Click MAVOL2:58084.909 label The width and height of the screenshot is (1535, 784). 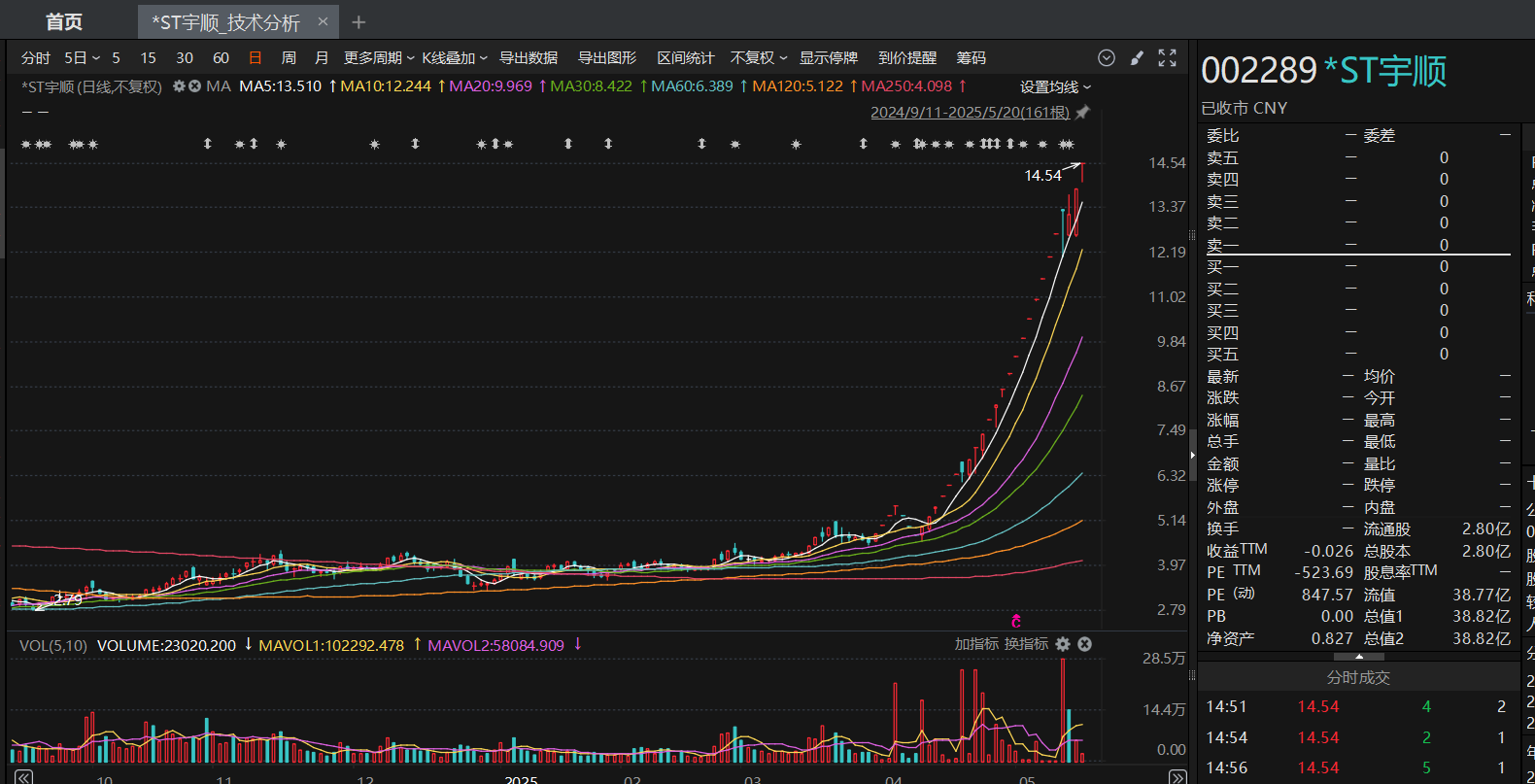(x=495, y=645)
